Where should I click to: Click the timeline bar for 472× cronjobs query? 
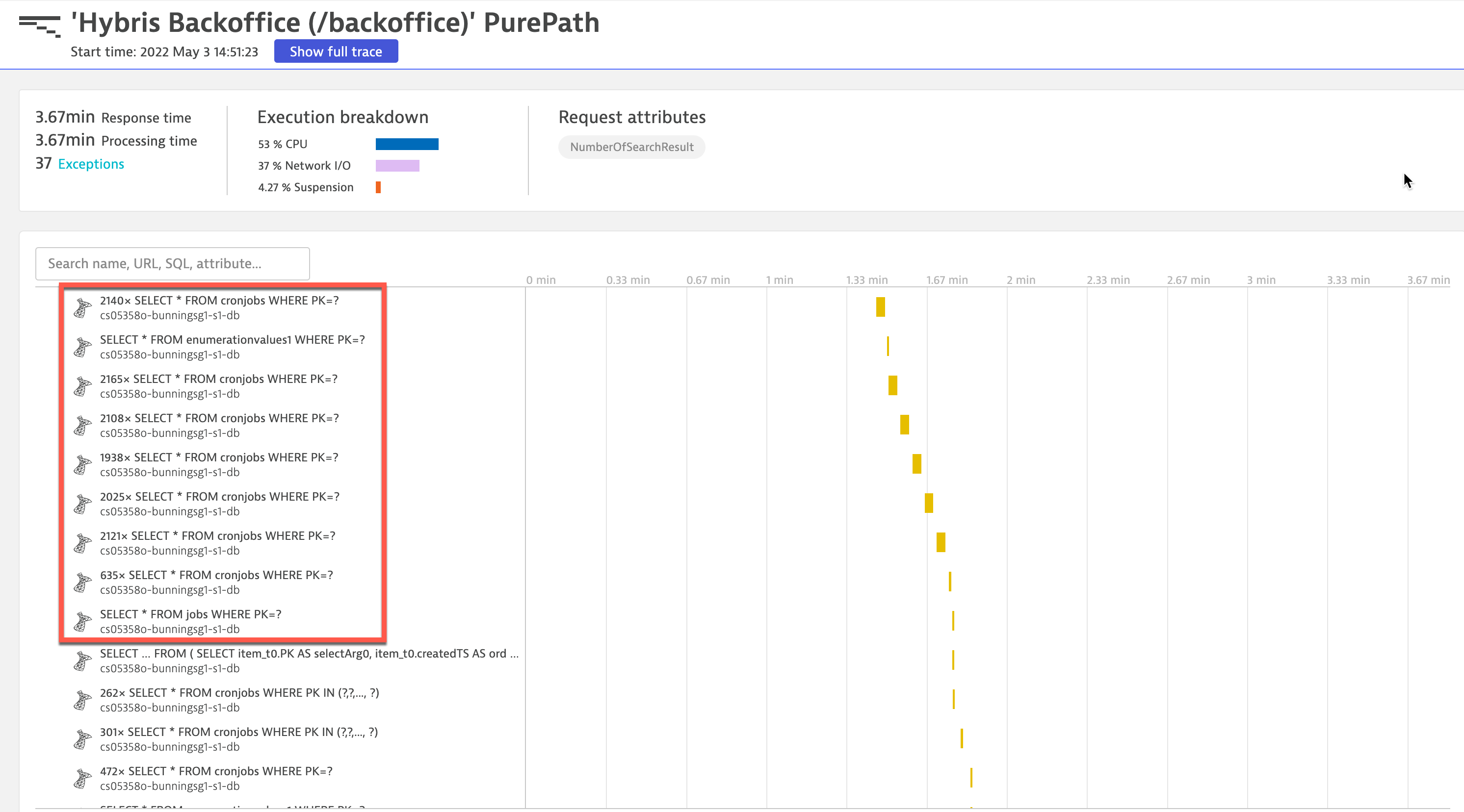pos(971,777)
